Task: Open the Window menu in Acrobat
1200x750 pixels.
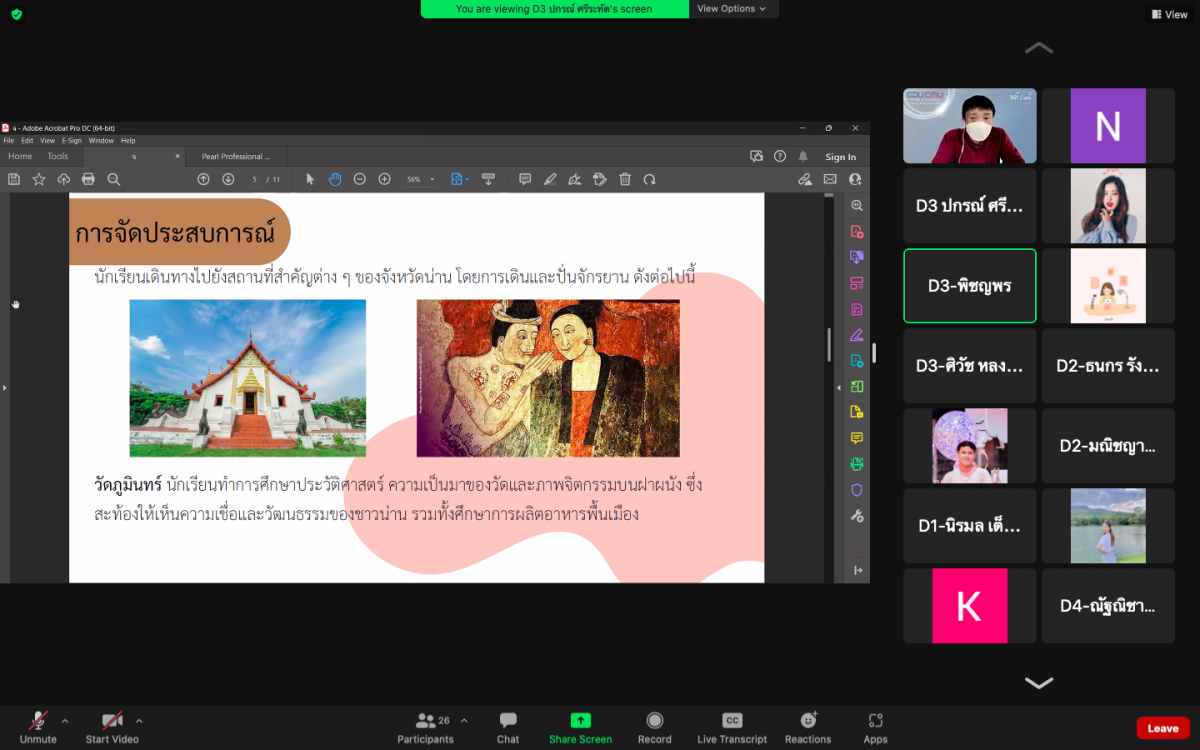Action: click(x=101, y=141)
